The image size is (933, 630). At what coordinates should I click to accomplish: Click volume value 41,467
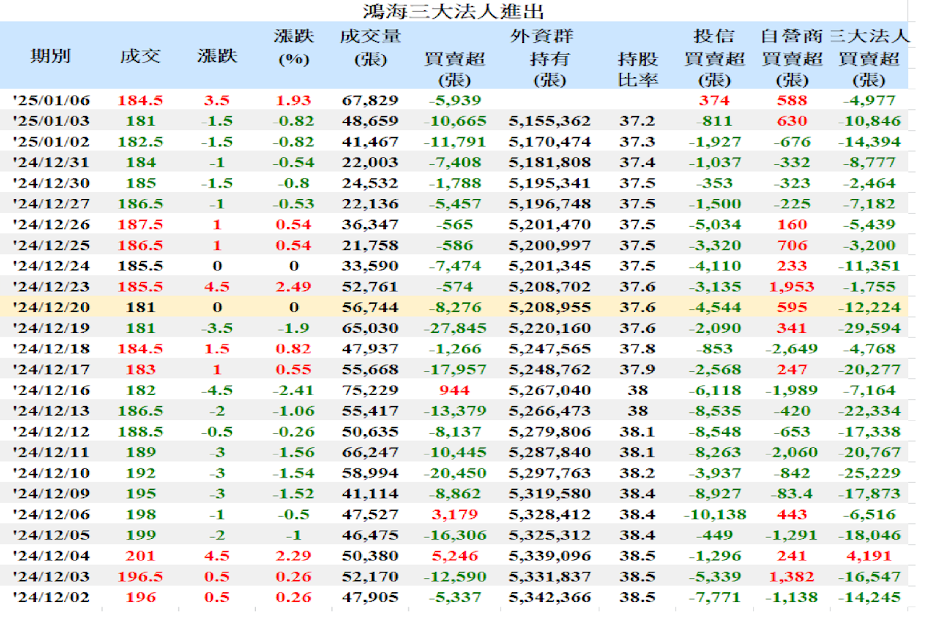click(370, 142)
